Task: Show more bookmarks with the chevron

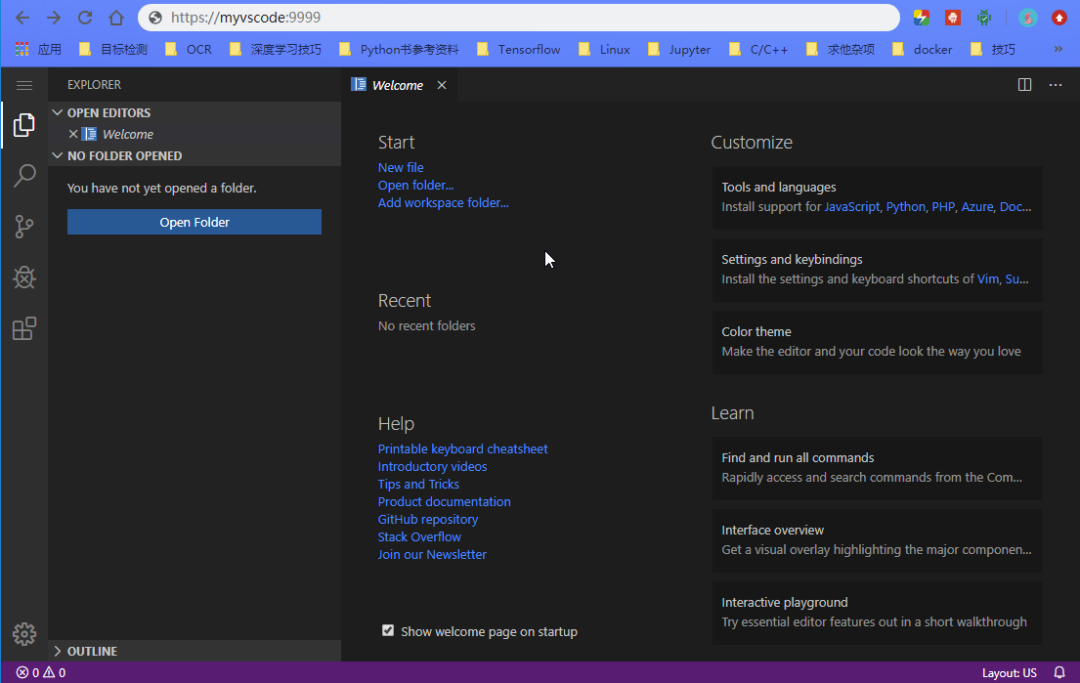Action: click(x=1058, y=49)
